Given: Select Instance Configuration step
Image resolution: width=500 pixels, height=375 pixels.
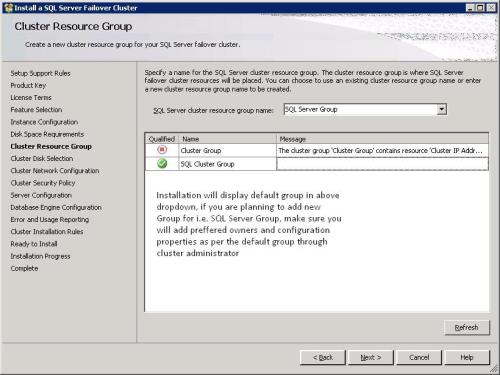Looking at the screenshot, I should 44,122.
